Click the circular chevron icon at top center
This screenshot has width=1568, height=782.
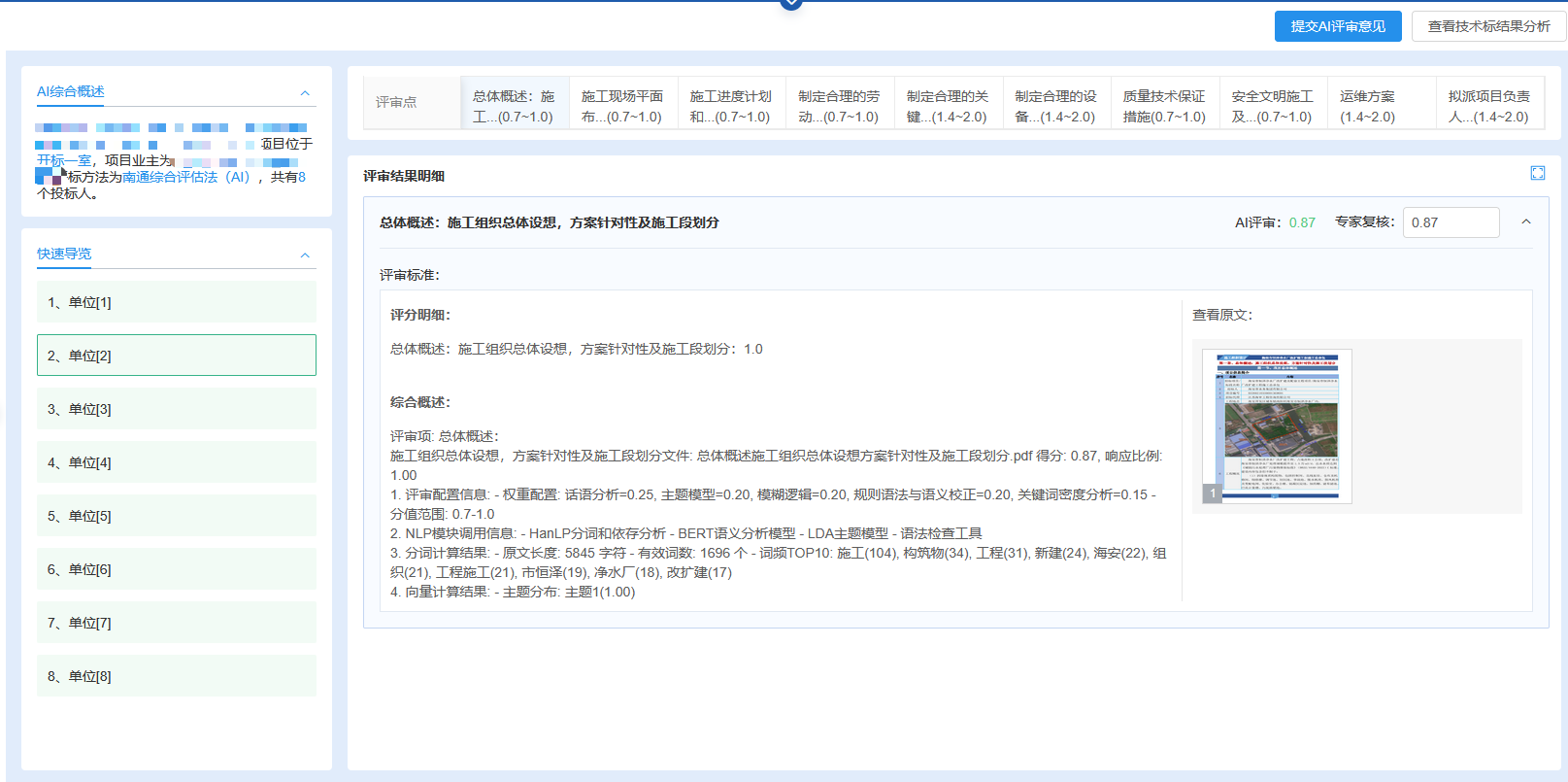[x=791, y=4]
